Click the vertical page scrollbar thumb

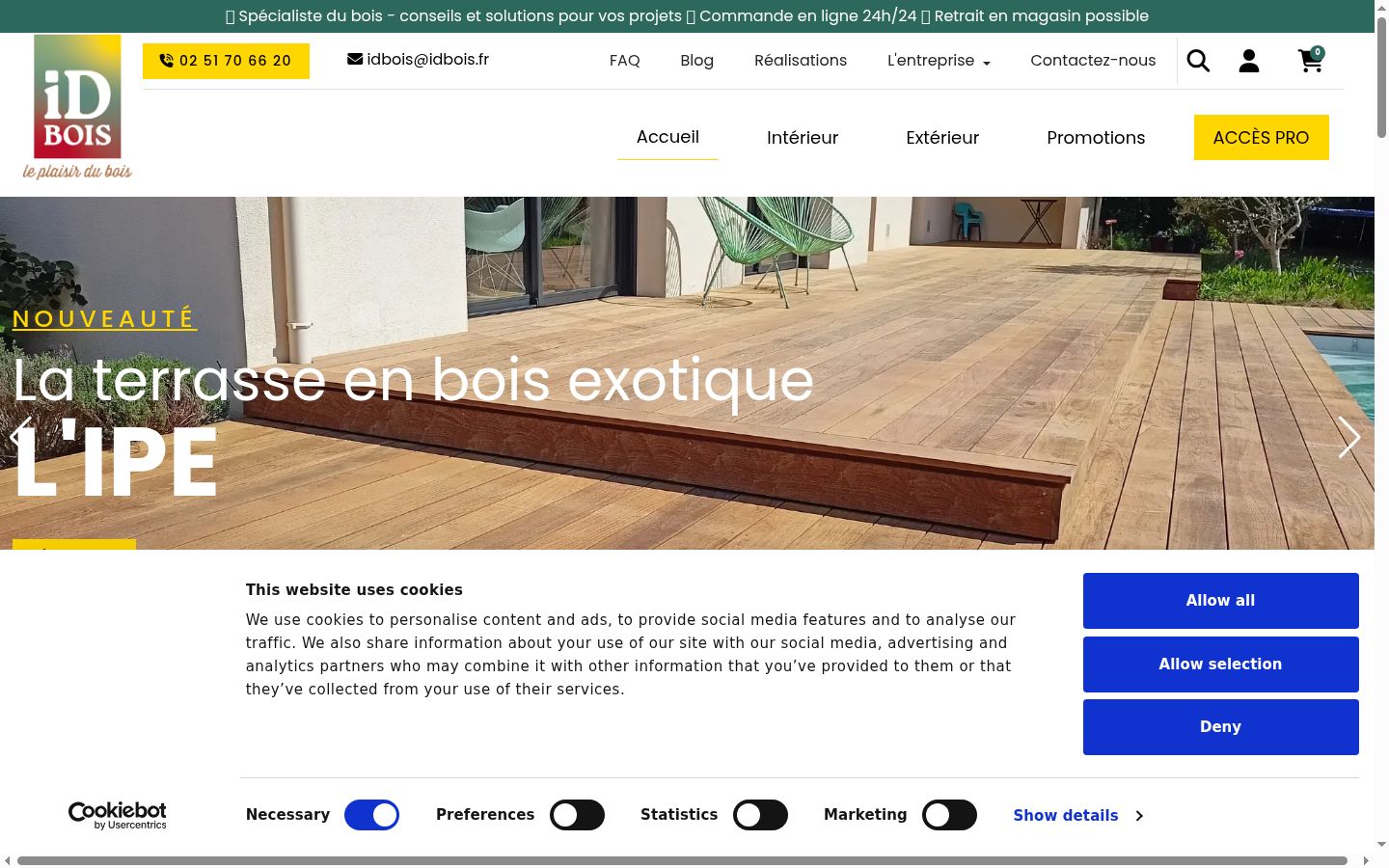click(x=1381, y=77)
